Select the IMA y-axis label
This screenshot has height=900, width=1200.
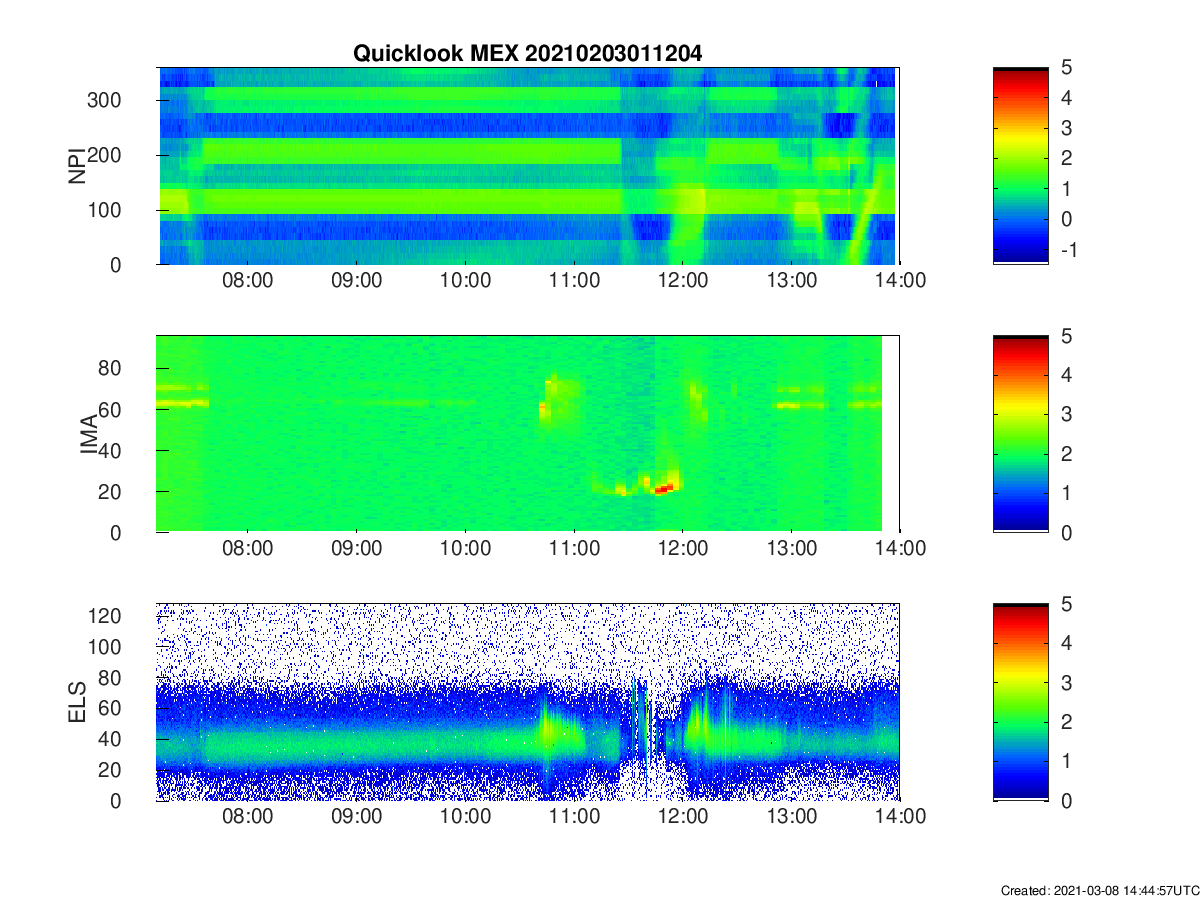(88, 434)
